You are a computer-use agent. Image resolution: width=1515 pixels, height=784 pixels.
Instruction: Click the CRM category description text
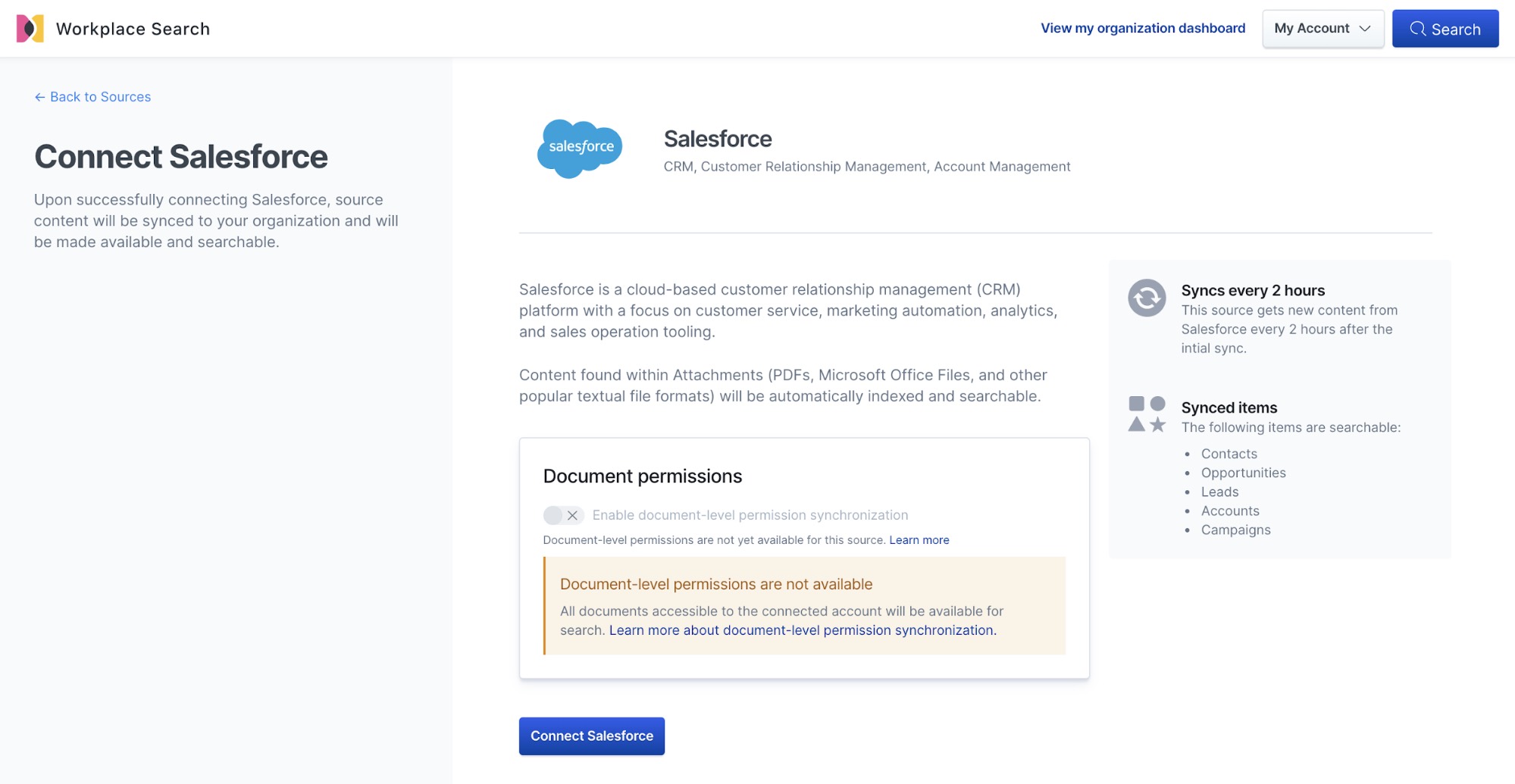pos(866,167)
